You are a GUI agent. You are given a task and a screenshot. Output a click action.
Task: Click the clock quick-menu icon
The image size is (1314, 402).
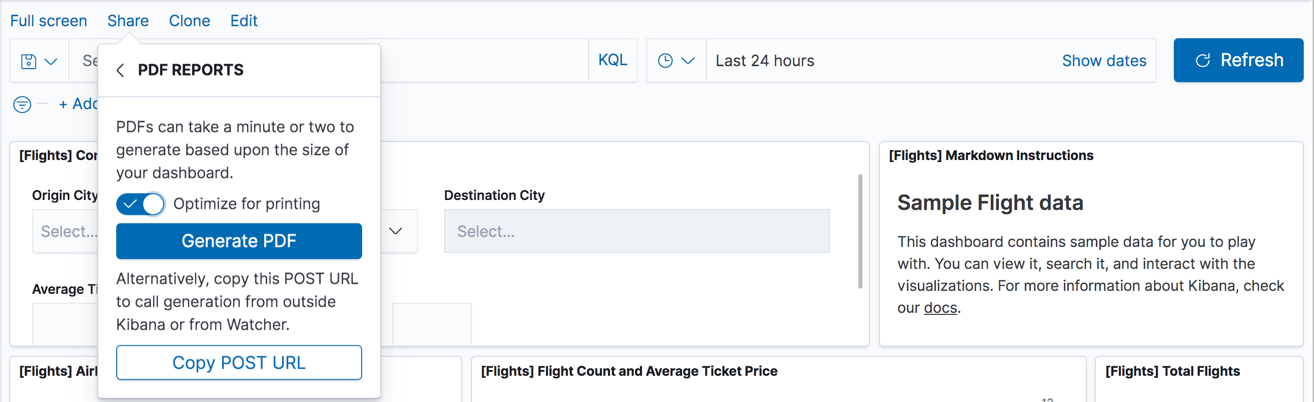(x=665, y=61)
